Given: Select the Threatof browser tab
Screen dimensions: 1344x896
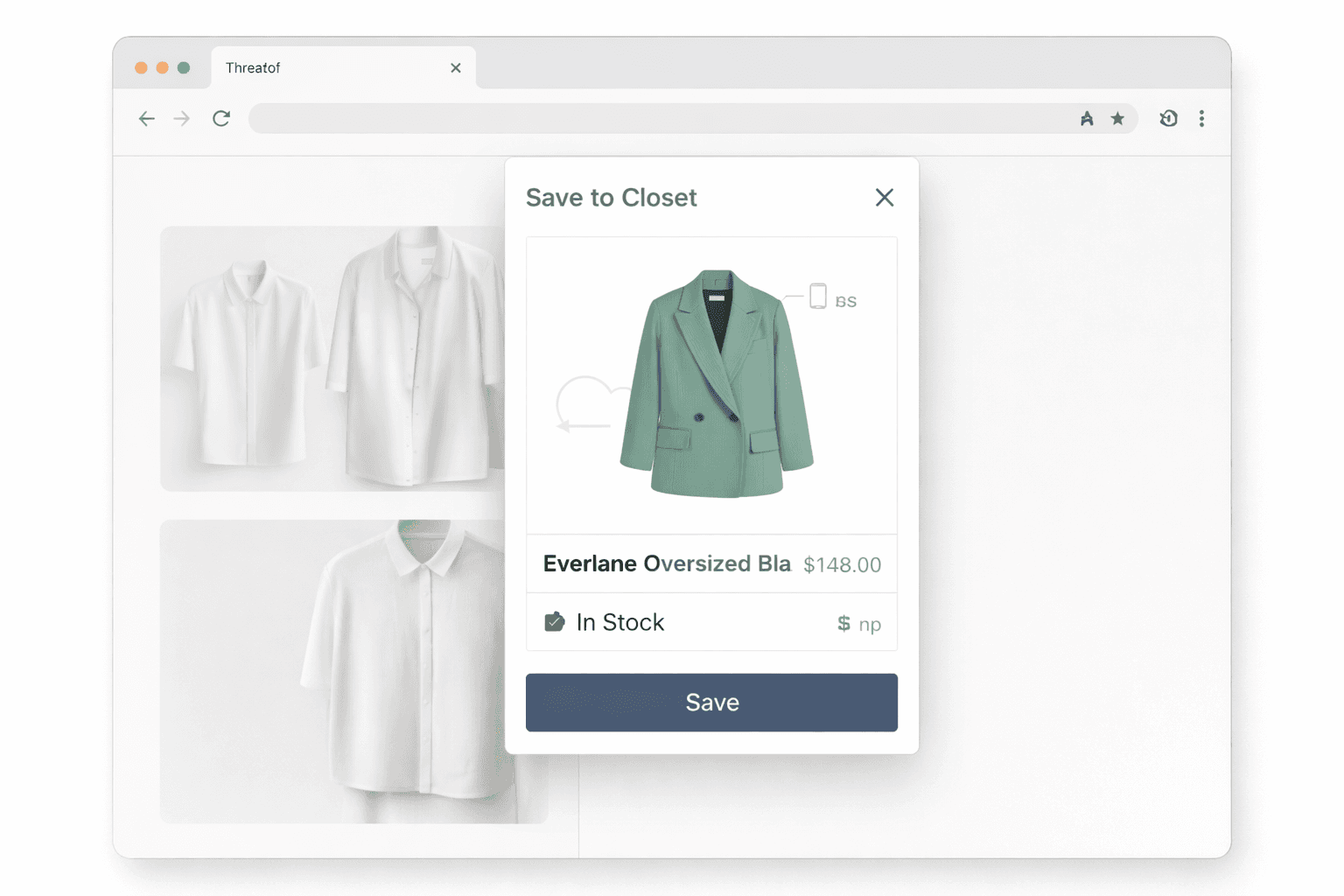Looking at the screenshot, I should pos(343,67).
